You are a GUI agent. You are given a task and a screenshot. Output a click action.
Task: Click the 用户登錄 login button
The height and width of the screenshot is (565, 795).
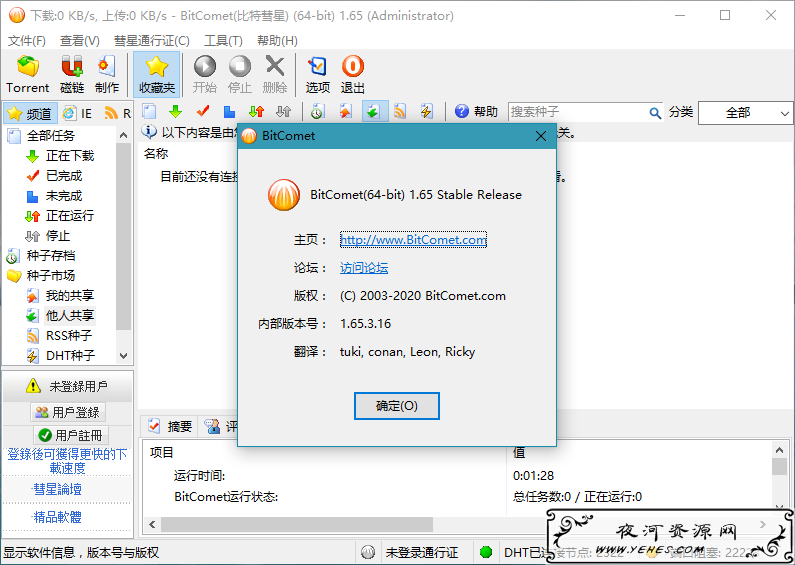point(68,412)
